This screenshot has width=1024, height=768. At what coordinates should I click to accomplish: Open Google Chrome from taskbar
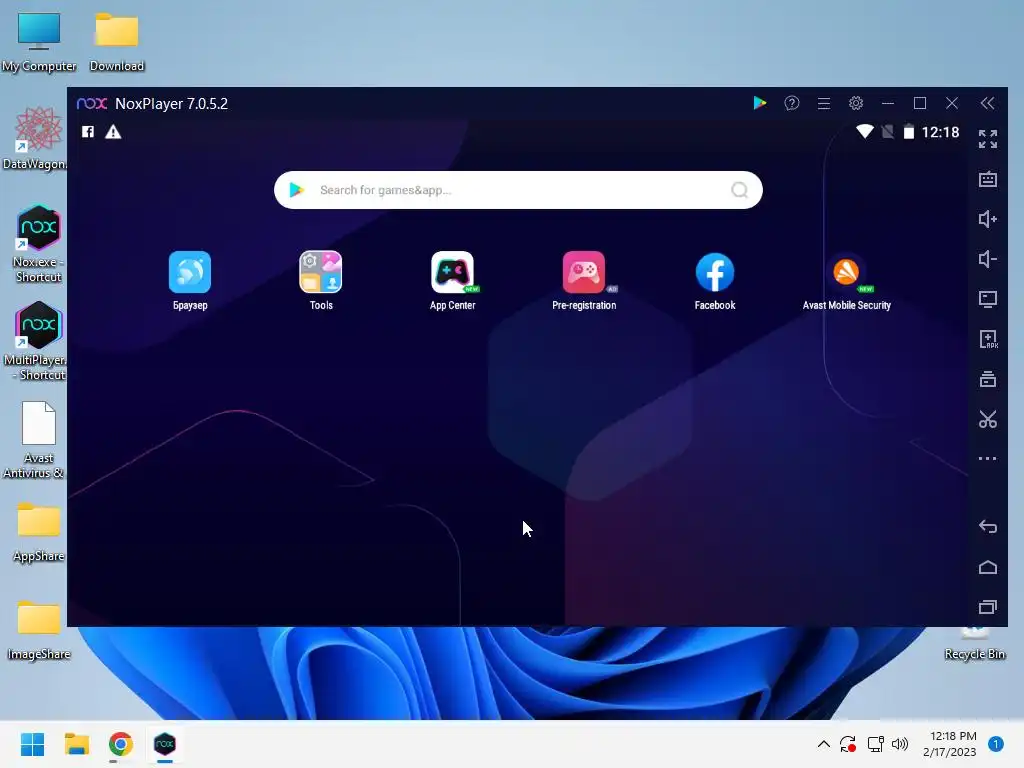tap(120, 744)
